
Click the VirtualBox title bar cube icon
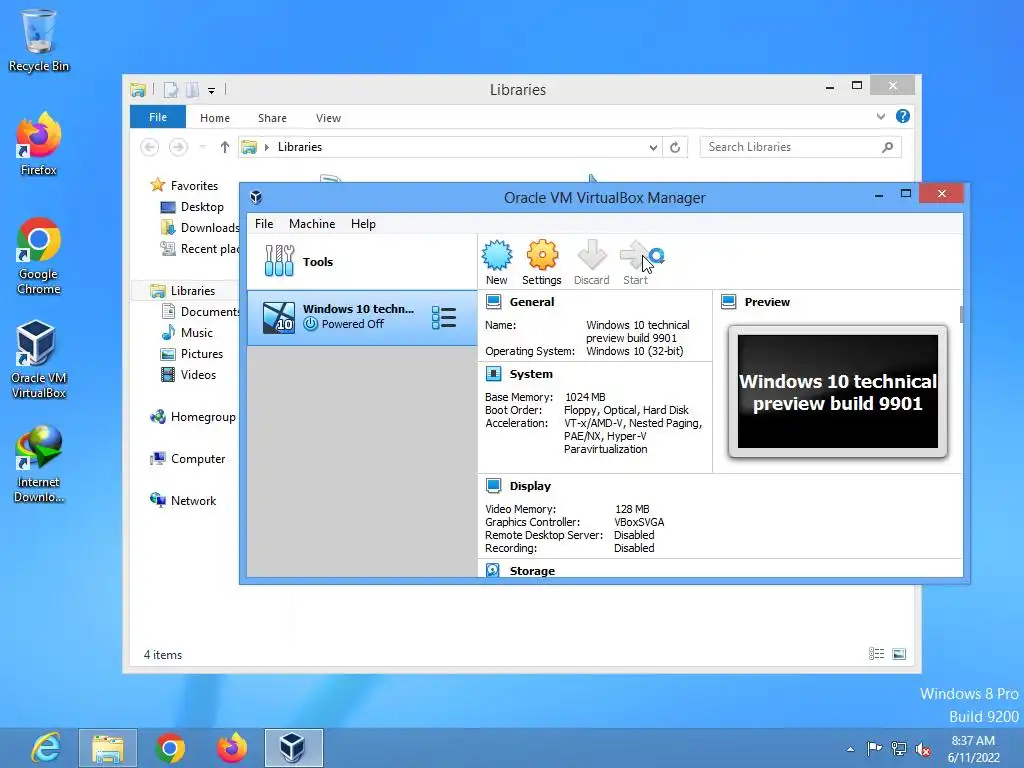tap(256, 197)
